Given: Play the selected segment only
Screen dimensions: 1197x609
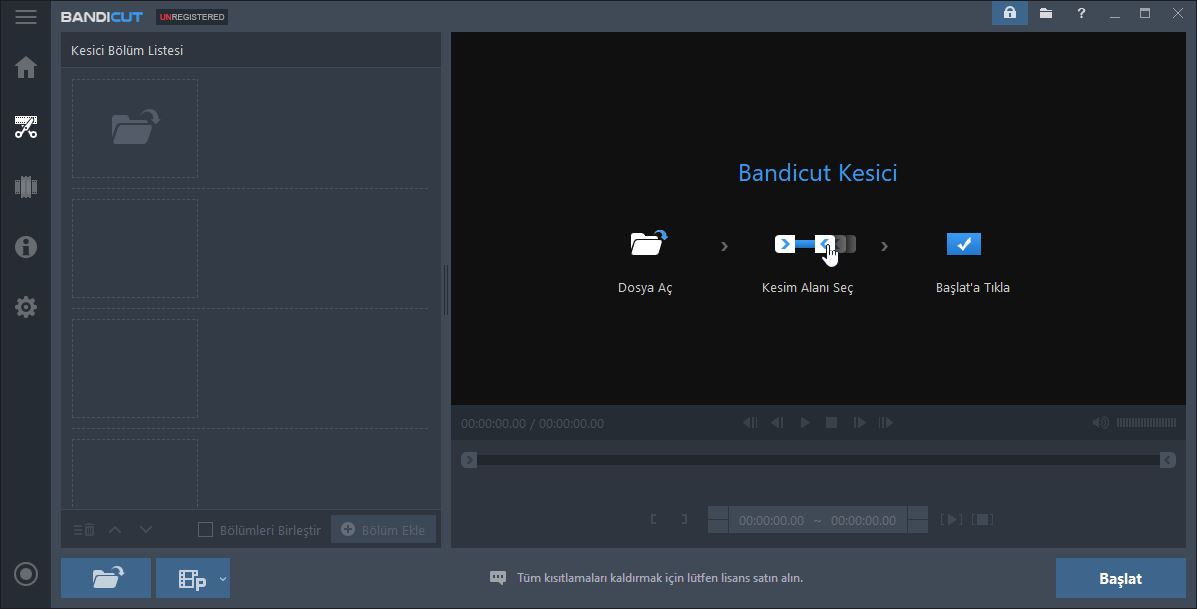Looking at the screenshot, I should (x=951, y=520).
